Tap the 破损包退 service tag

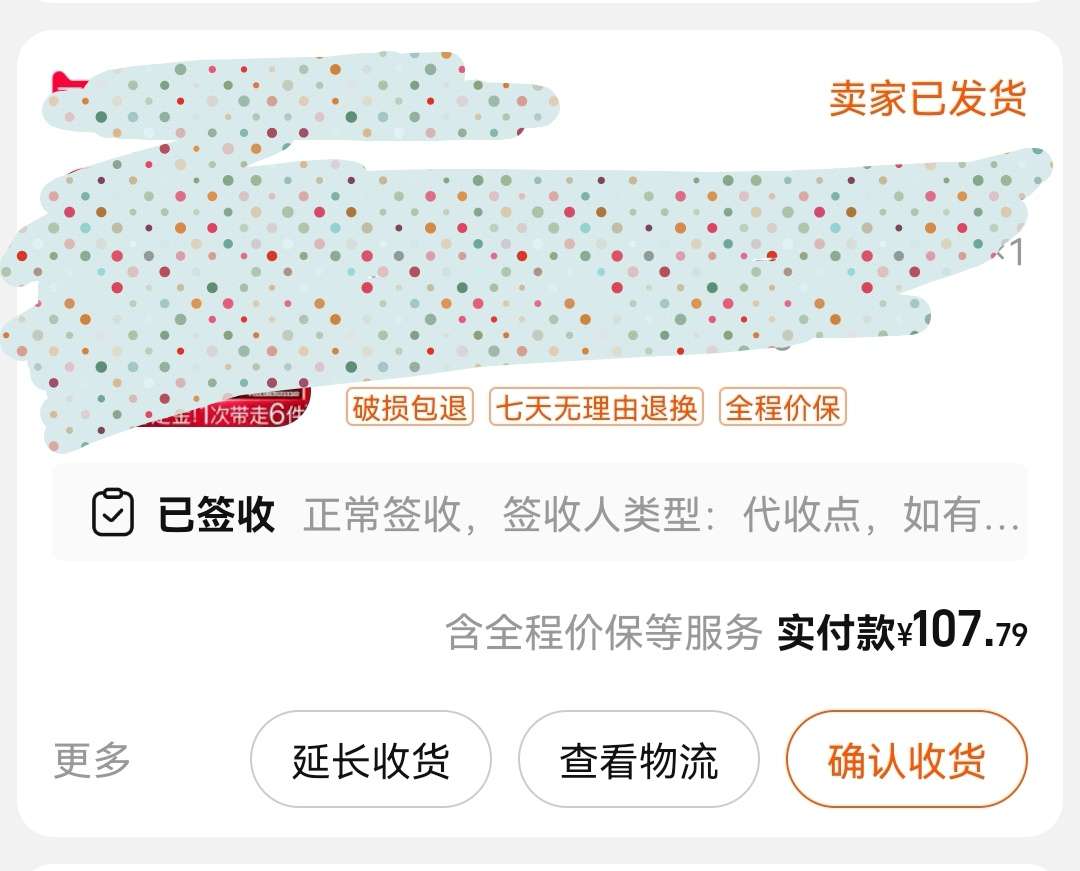click(409, 408)
